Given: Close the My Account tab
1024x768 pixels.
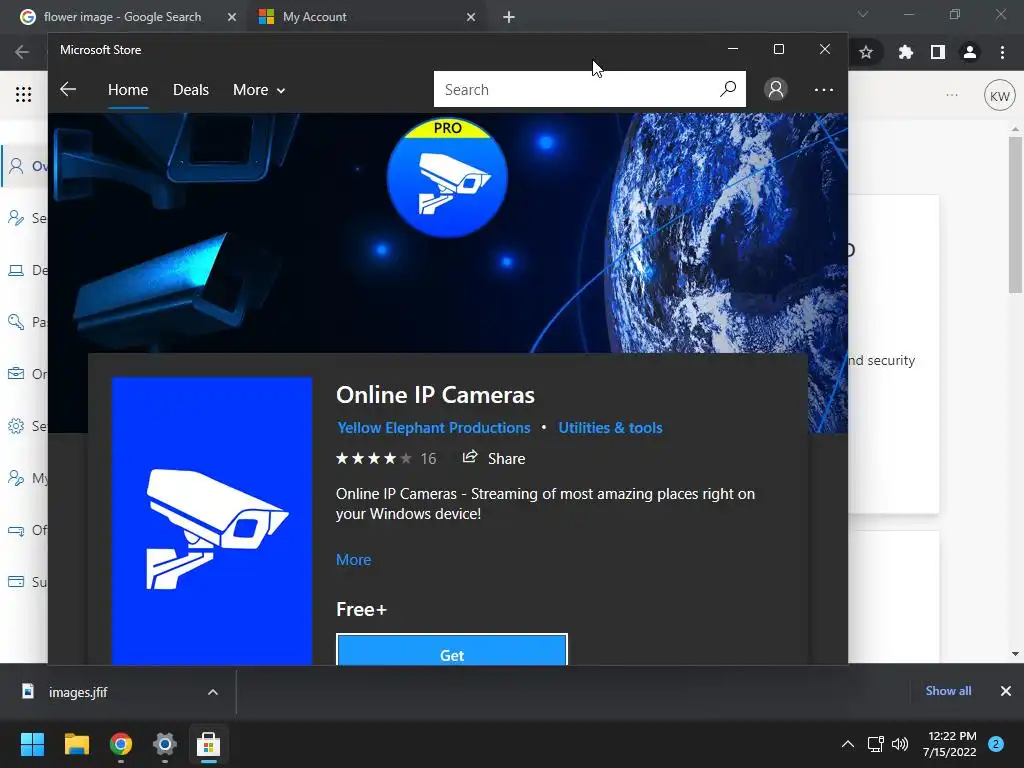Looking at the screenshot, I should point(471,17).
